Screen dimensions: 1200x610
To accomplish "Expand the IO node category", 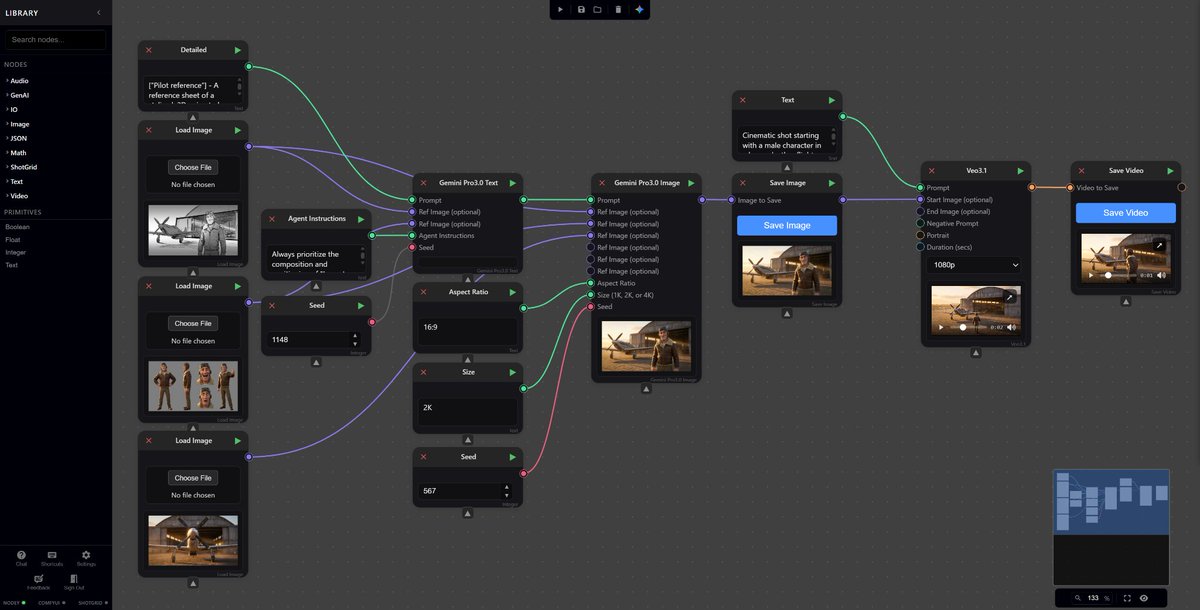I will [x=12, y=109].
